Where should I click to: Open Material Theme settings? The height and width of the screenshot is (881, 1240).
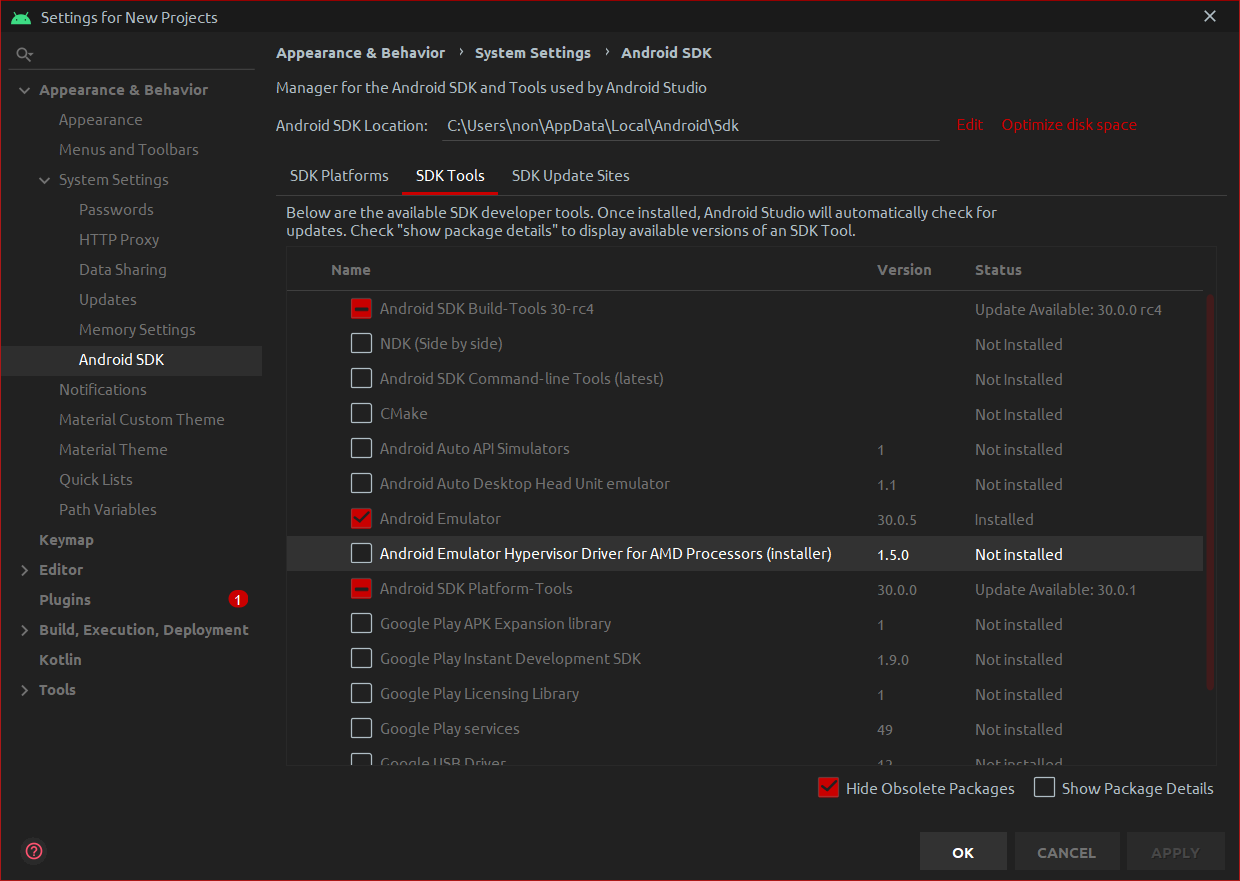[x=113, y=450]
